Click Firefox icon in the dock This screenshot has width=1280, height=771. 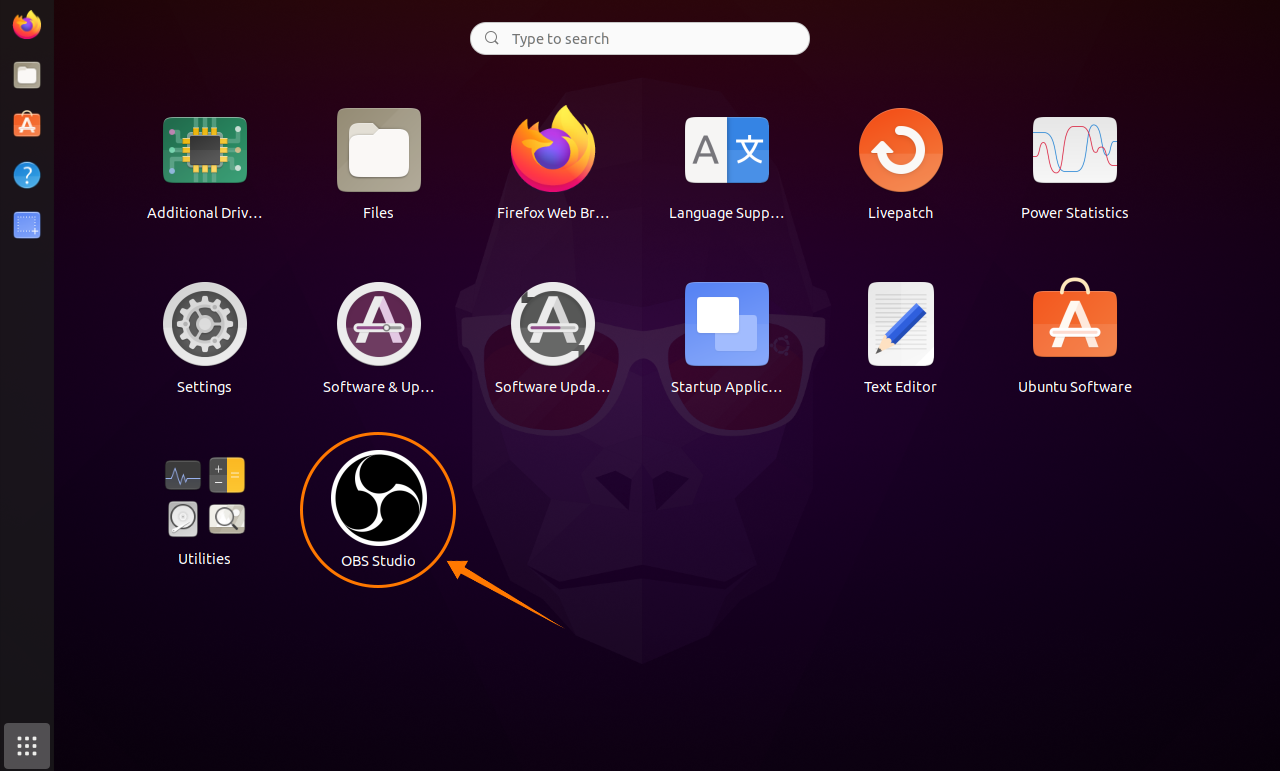pos(27,25)
